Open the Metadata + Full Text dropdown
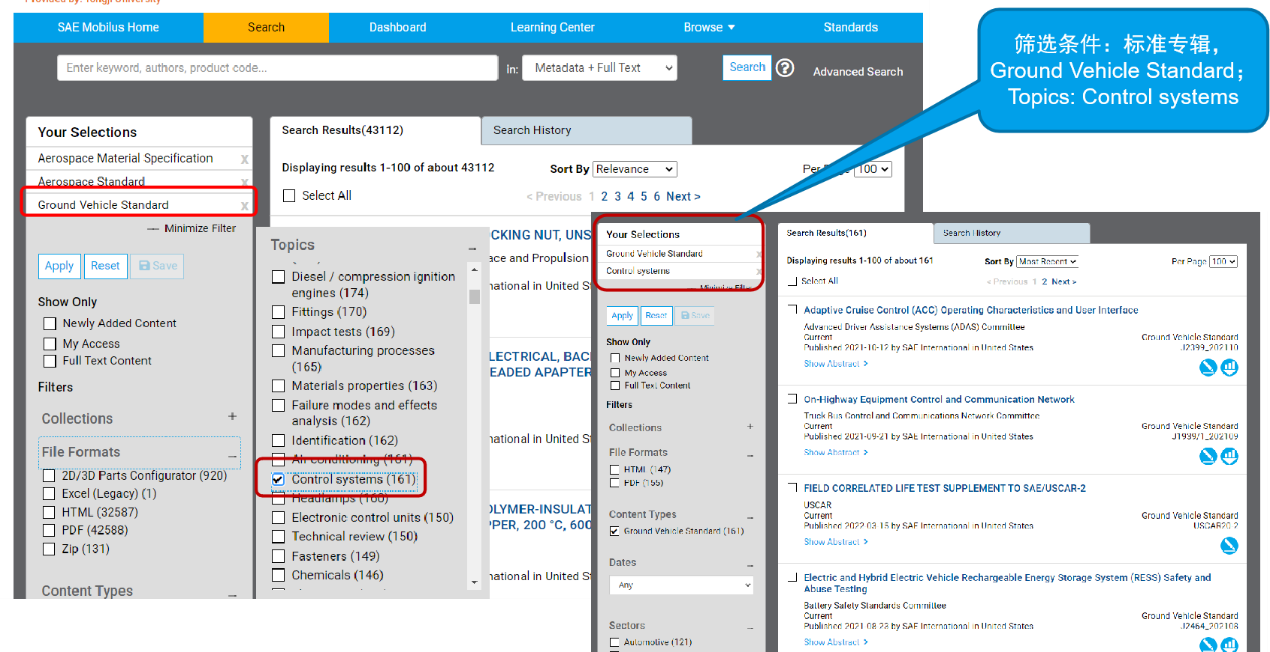The image size is (1270, 652). [599, 68]
